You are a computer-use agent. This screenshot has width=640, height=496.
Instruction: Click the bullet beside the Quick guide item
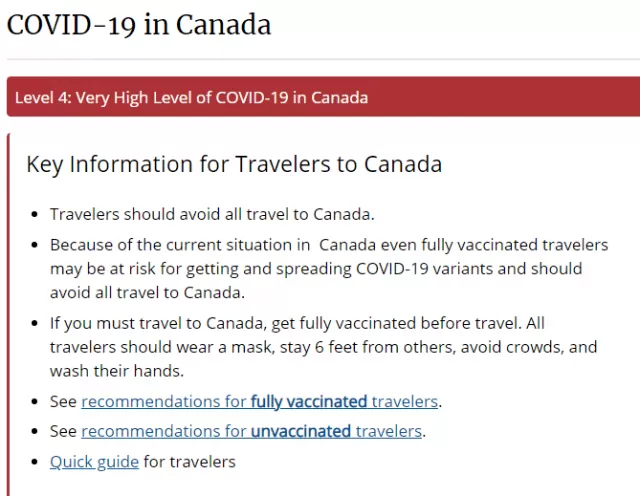35,462
